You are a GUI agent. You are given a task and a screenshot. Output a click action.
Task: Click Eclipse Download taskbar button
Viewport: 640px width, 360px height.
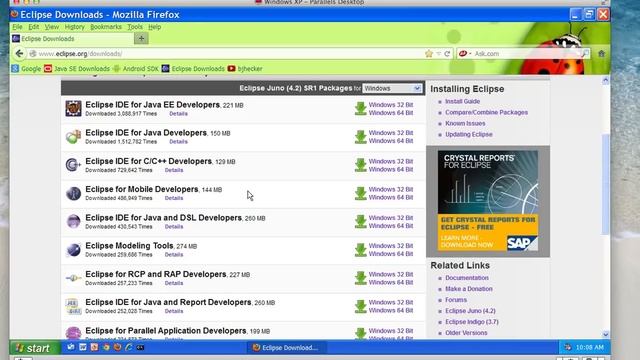click(286, 348)
